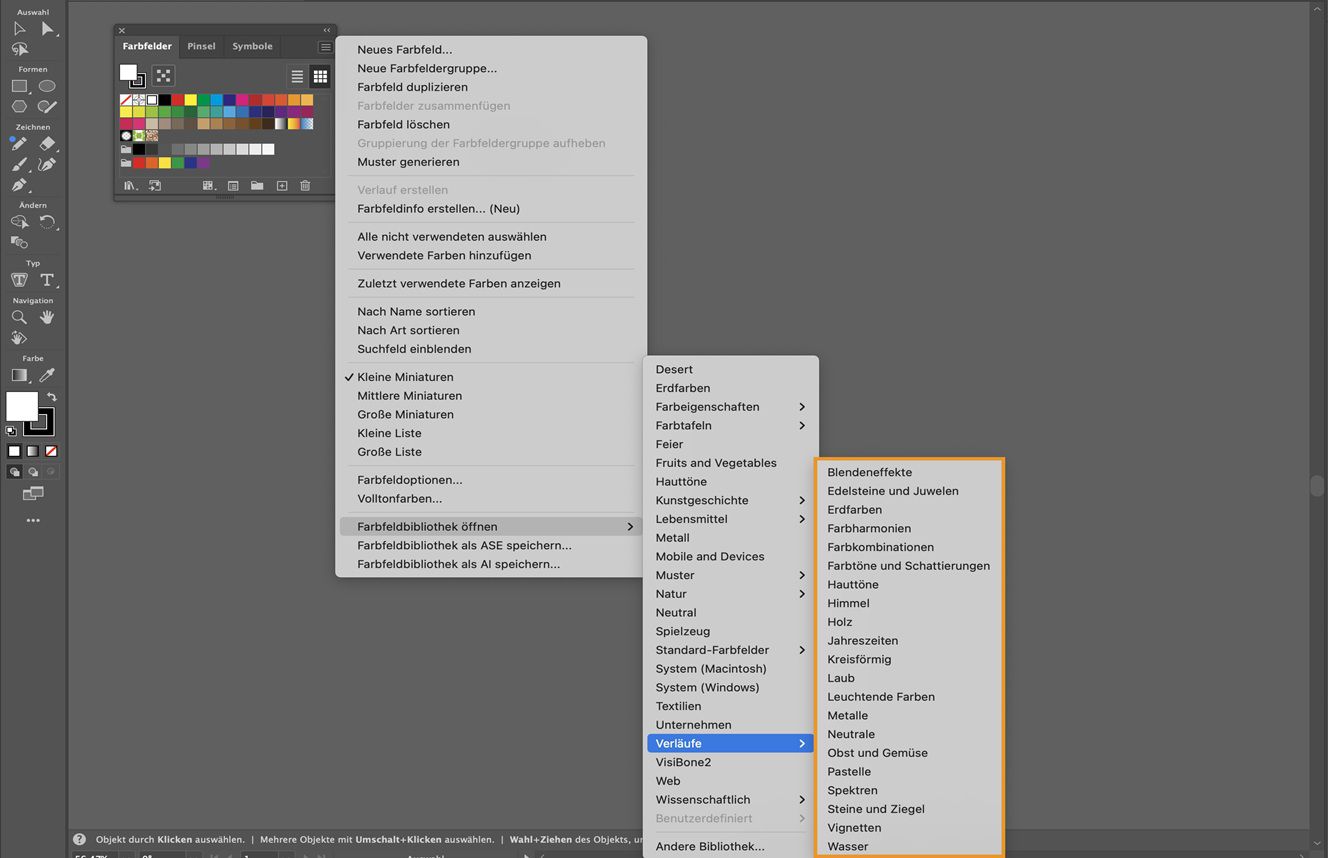Open the Farbfelder panel hamburger menu
The width and height of the screenshot is (1328, 858).
[325, 47]
